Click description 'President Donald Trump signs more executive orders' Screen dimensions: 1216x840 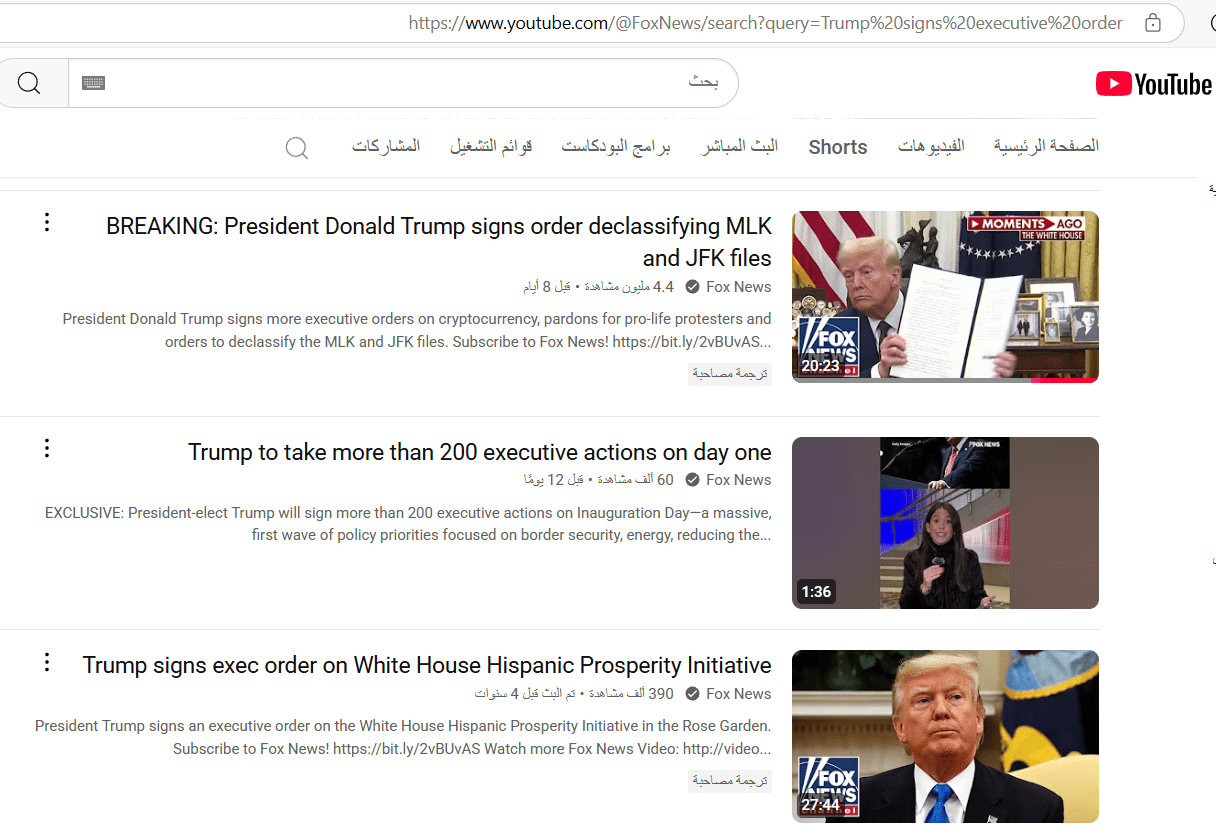click(x=417, y=330)
